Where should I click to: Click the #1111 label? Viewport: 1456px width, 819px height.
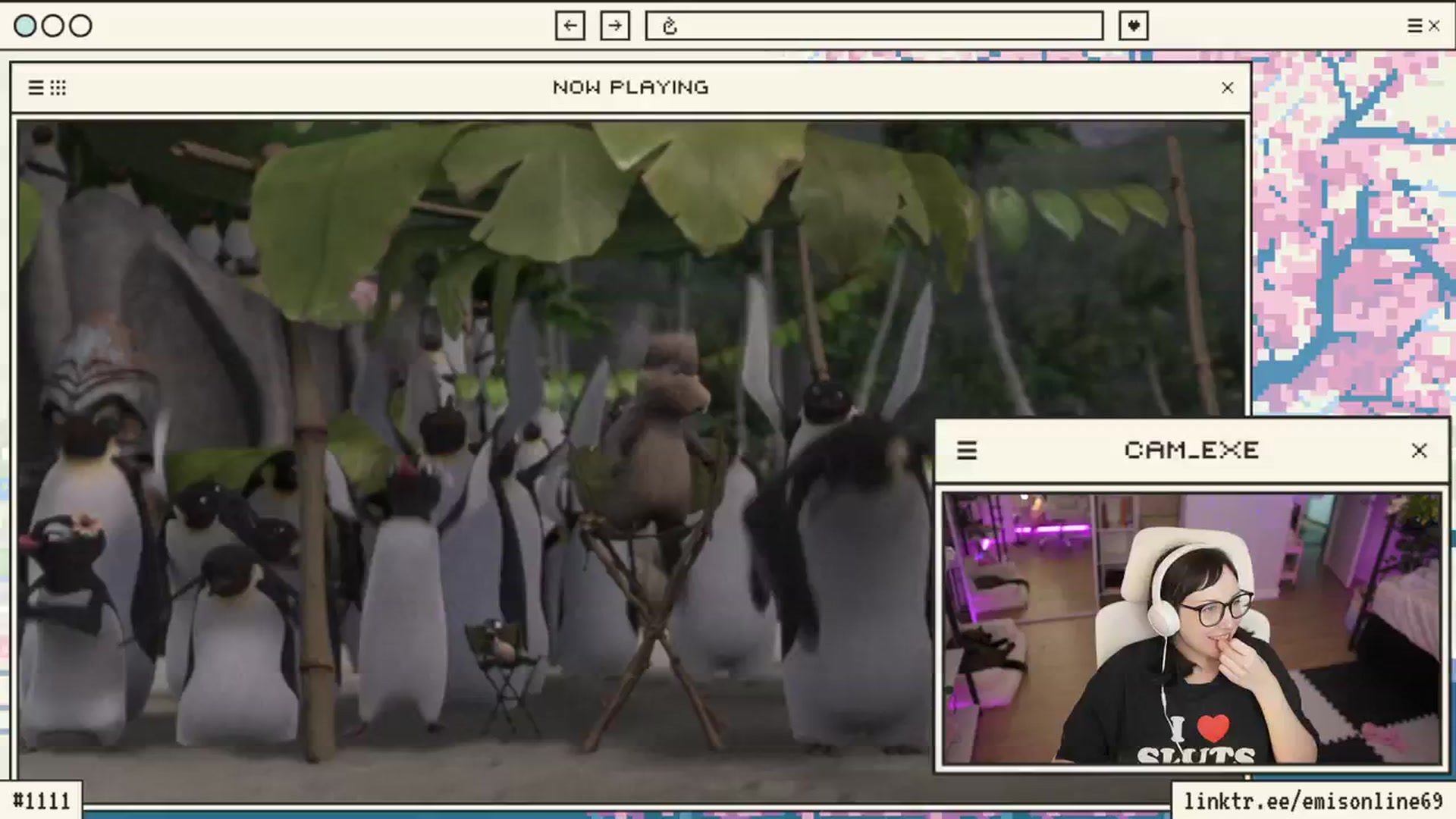(x=42, y=801)
